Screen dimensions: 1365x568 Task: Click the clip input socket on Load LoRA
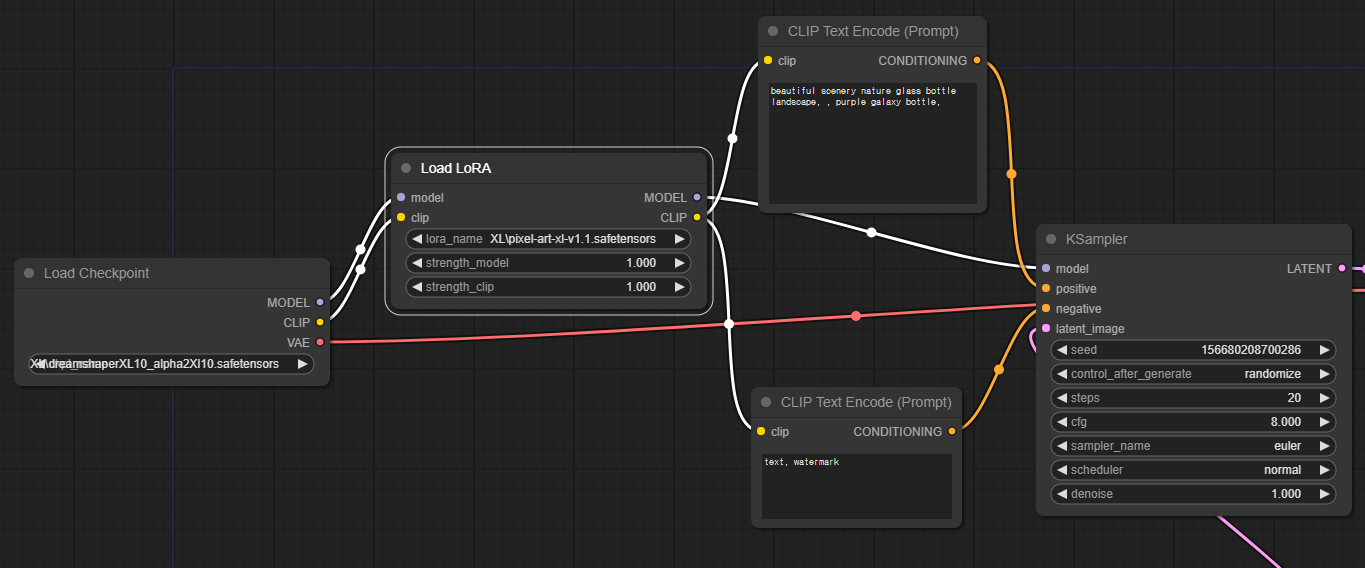tap(401, 217)
